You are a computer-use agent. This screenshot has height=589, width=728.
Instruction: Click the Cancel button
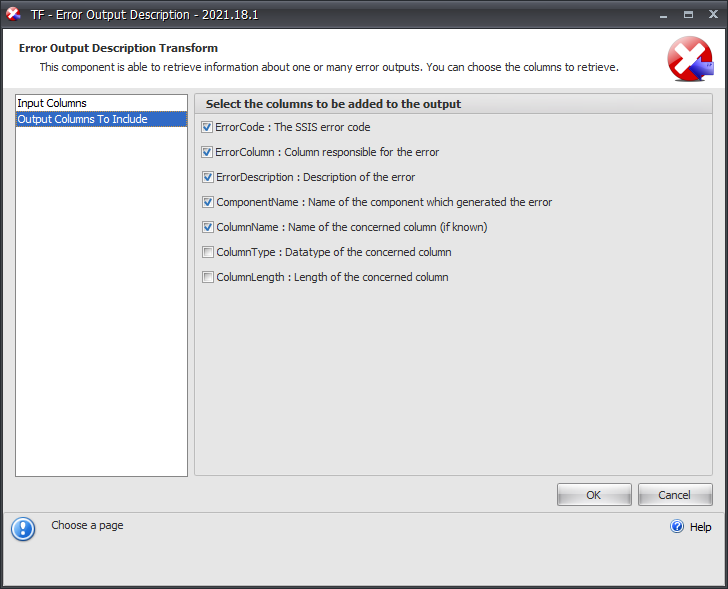pyautogui.click(x=675, y=495)
